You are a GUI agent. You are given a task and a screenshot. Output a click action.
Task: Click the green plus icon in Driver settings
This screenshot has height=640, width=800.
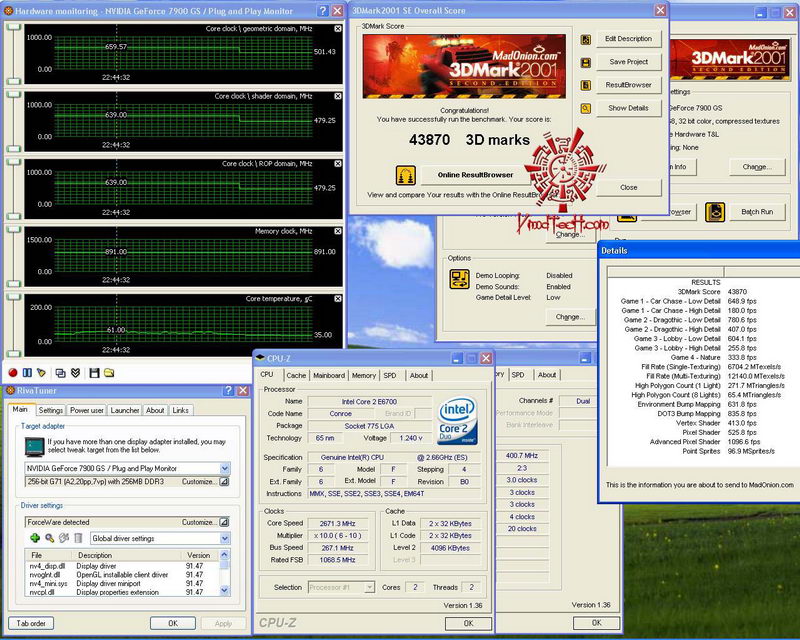tap(35, 538)
